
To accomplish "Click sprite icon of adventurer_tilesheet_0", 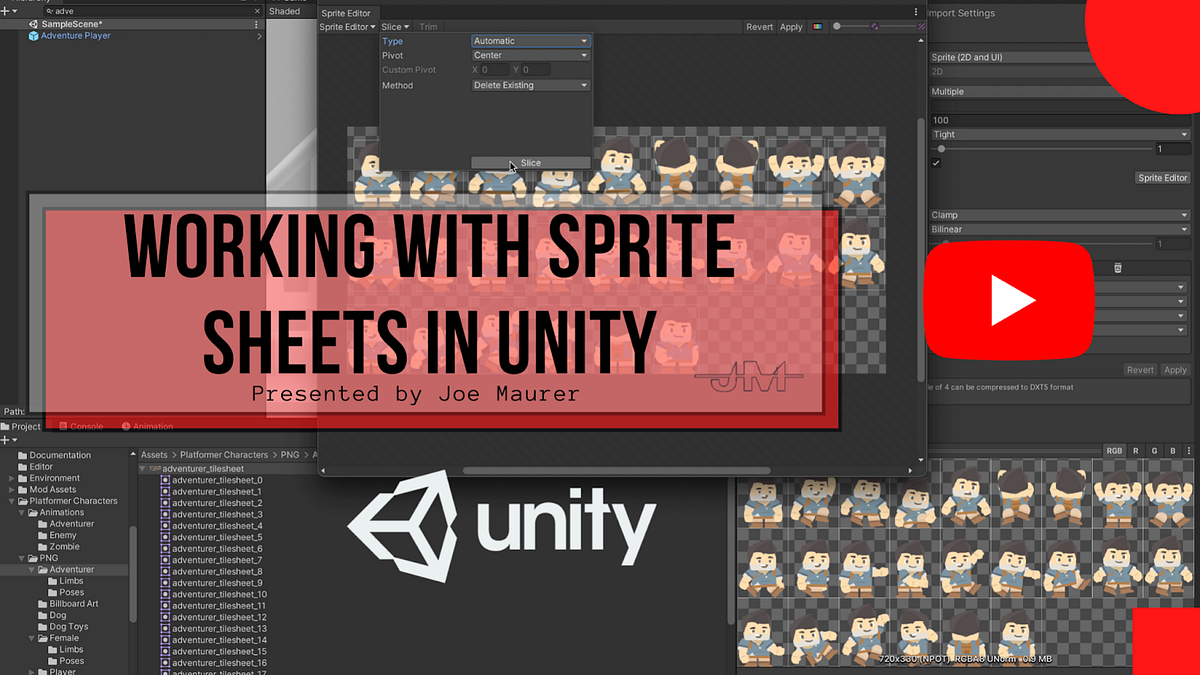I will point(166,480).
